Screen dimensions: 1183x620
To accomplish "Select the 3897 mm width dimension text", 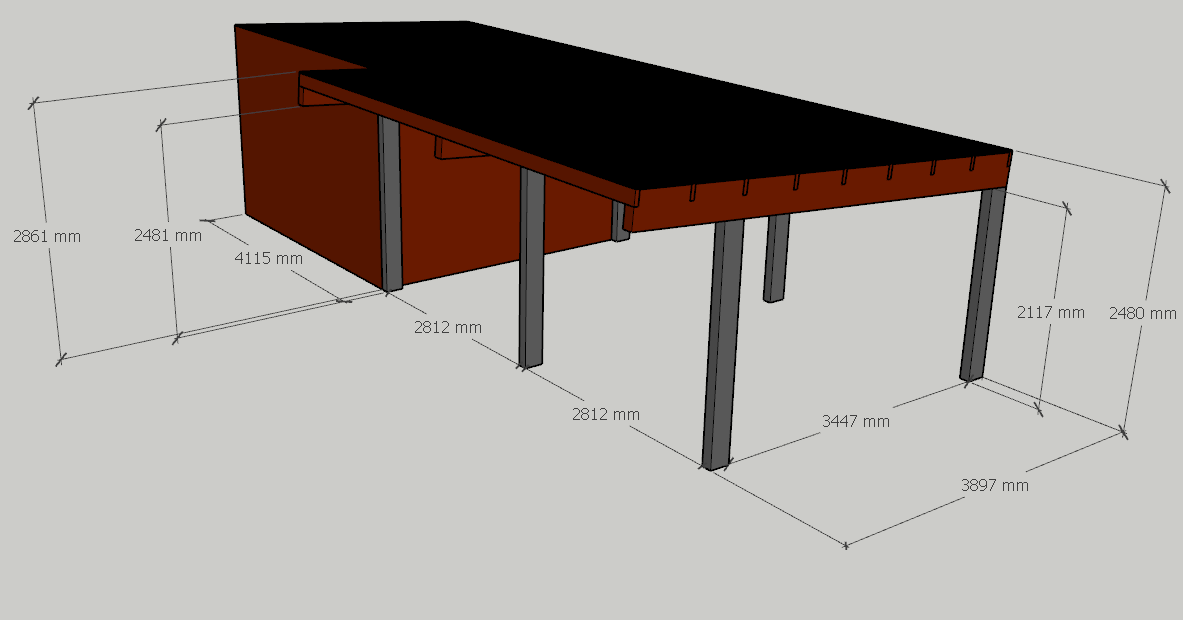I will pyautogui.click(x=994, y=485).
